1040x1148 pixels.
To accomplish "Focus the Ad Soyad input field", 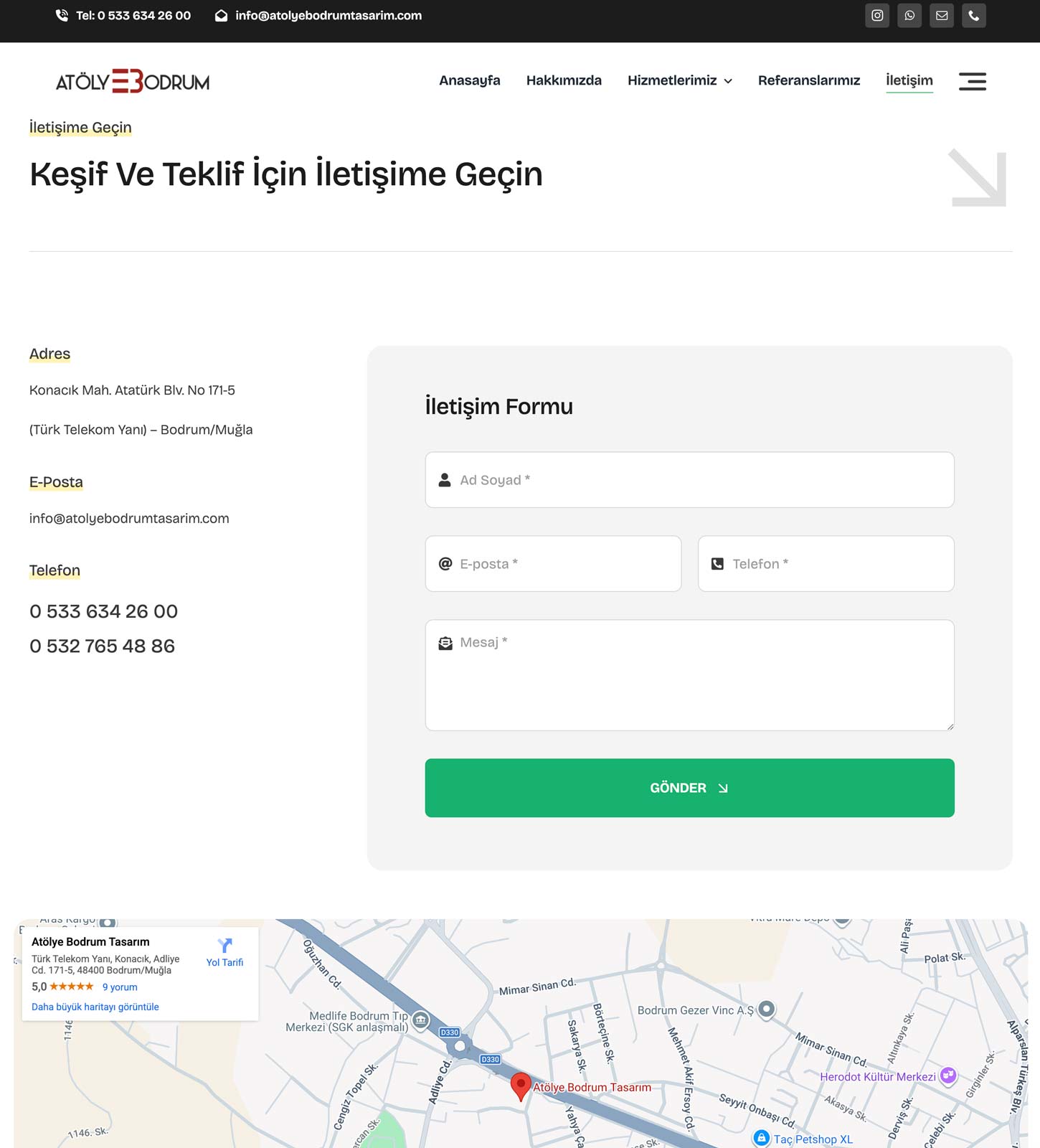I will pyautogui.click(x=689, y=480).
